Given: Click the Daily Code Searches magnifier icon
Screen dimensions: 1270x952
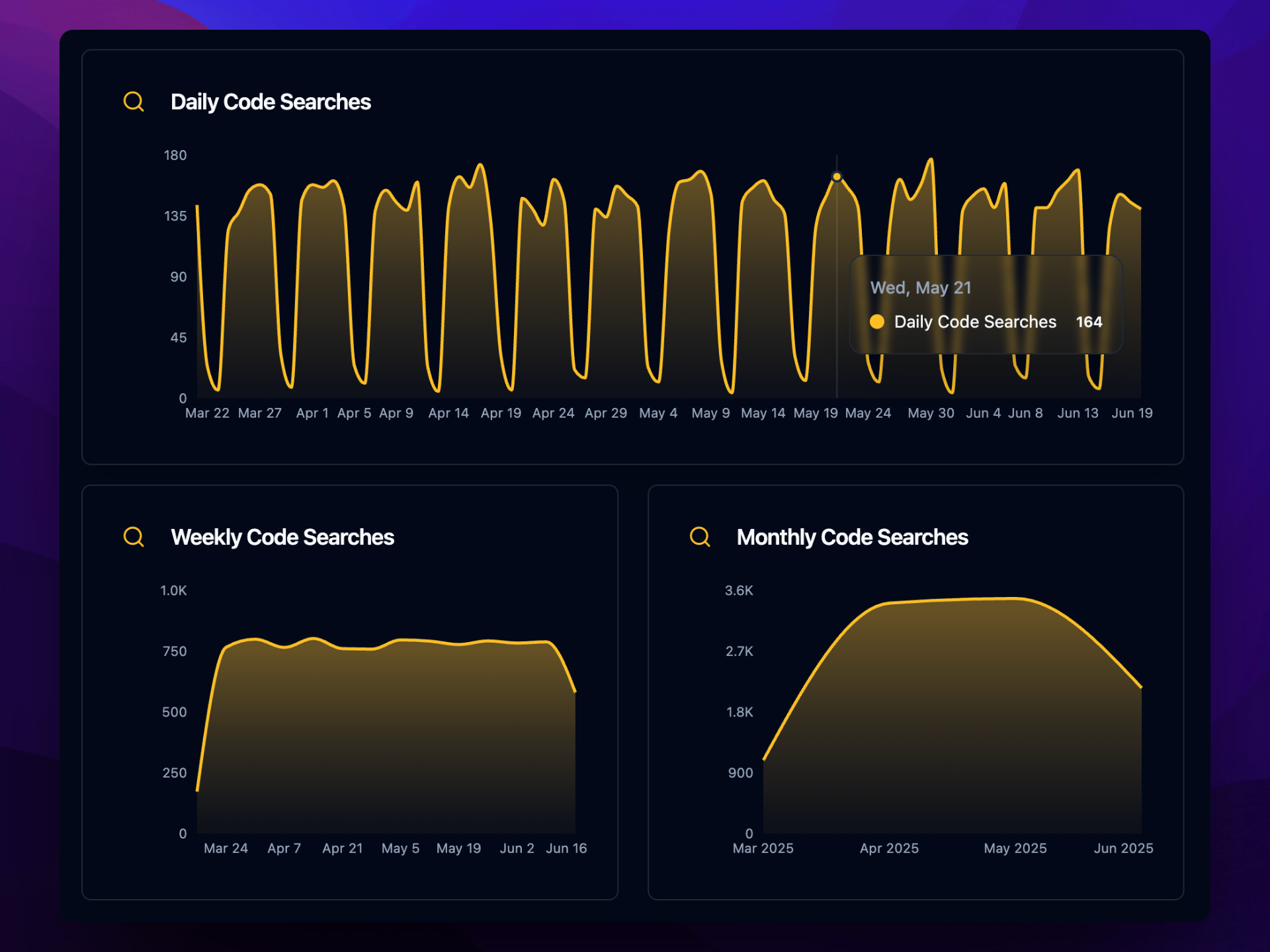Looking at the screenshot, I should (134, 102).
